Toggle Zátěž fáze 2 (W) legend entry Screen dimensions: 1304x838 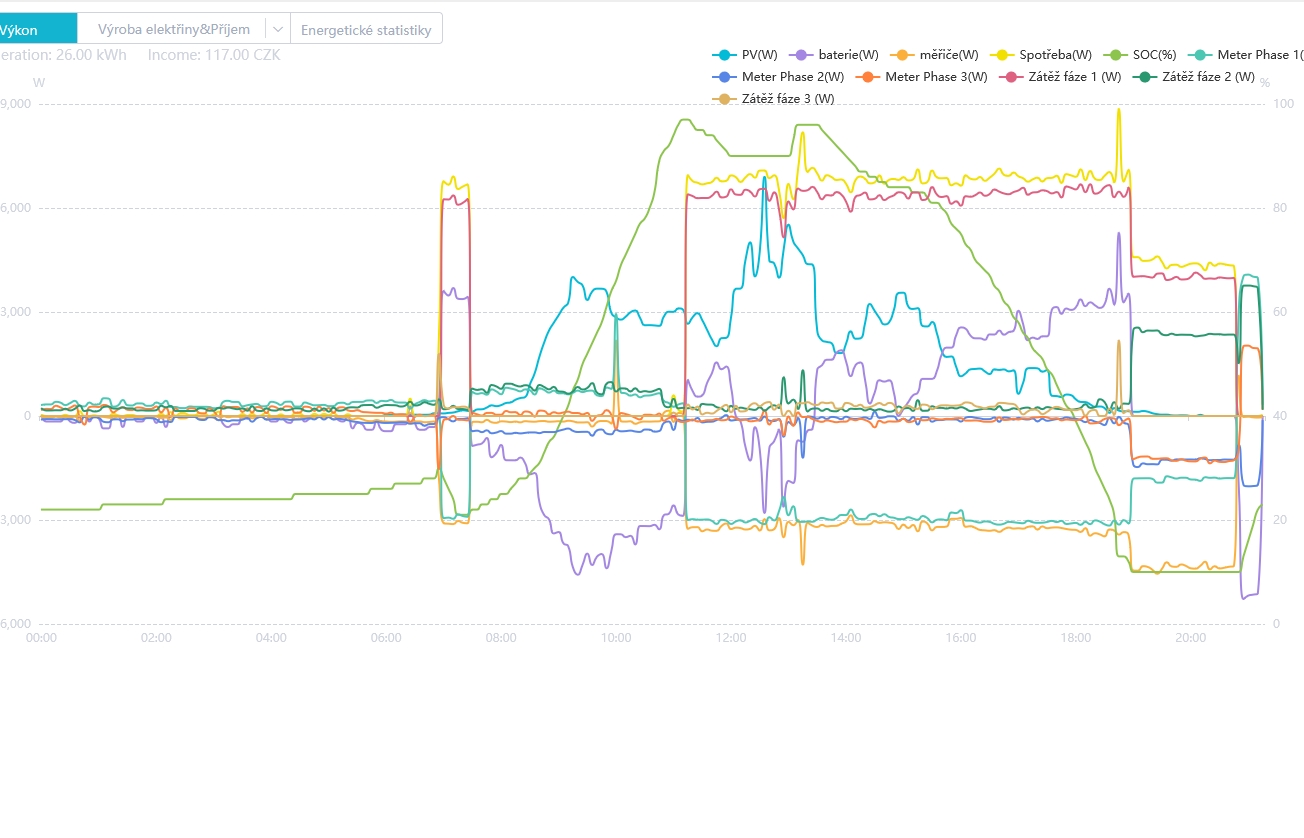coord(1194,77)
